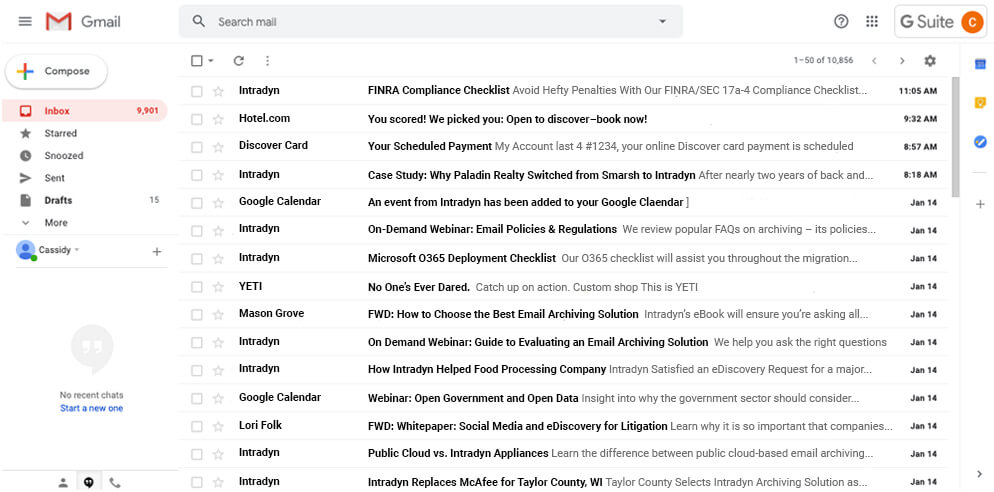The image size is (994, 492).
Task: Click the Compose button
Action: pos(56,71)
